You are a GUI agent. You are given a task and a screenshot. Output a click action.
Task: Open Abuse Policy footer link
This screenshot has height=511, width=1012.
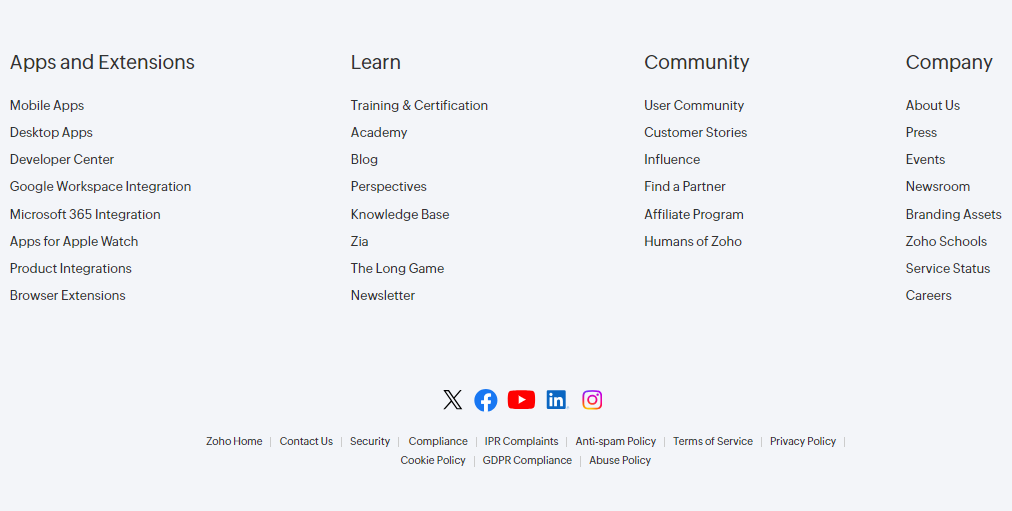point(620,460)
